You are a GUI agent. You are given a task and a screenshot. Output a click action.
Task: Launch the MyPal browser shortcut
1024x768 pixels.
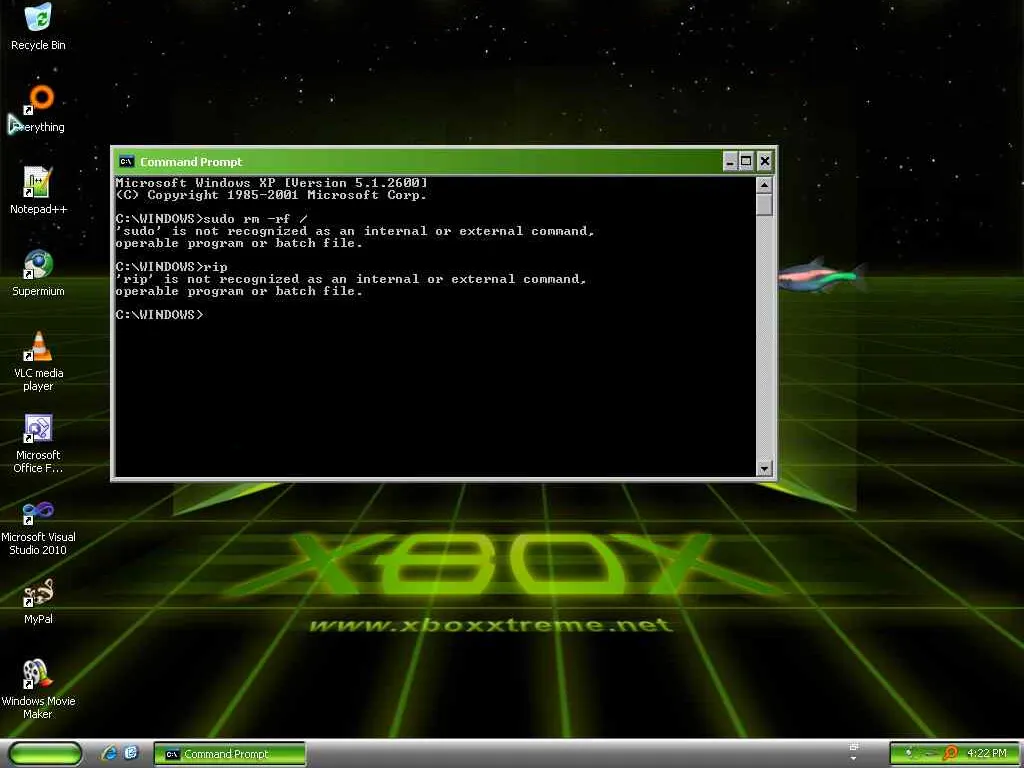click(x=38, y=601)
